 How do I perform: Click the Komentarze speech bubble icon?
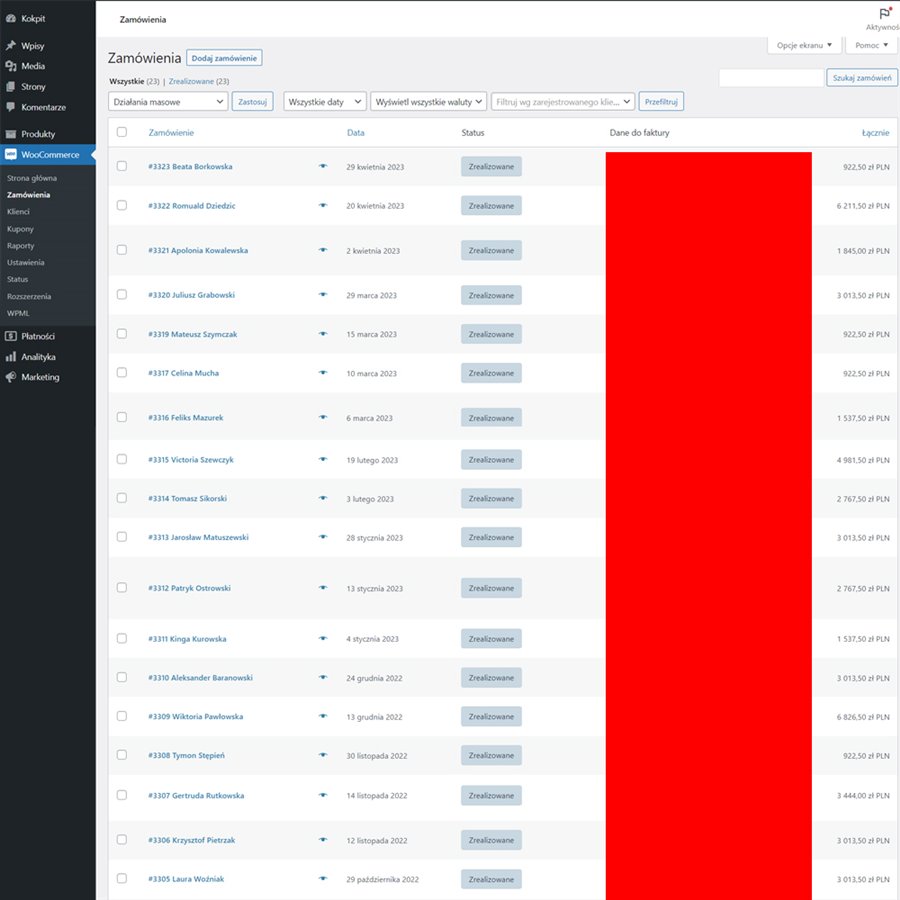coord(11,107)
